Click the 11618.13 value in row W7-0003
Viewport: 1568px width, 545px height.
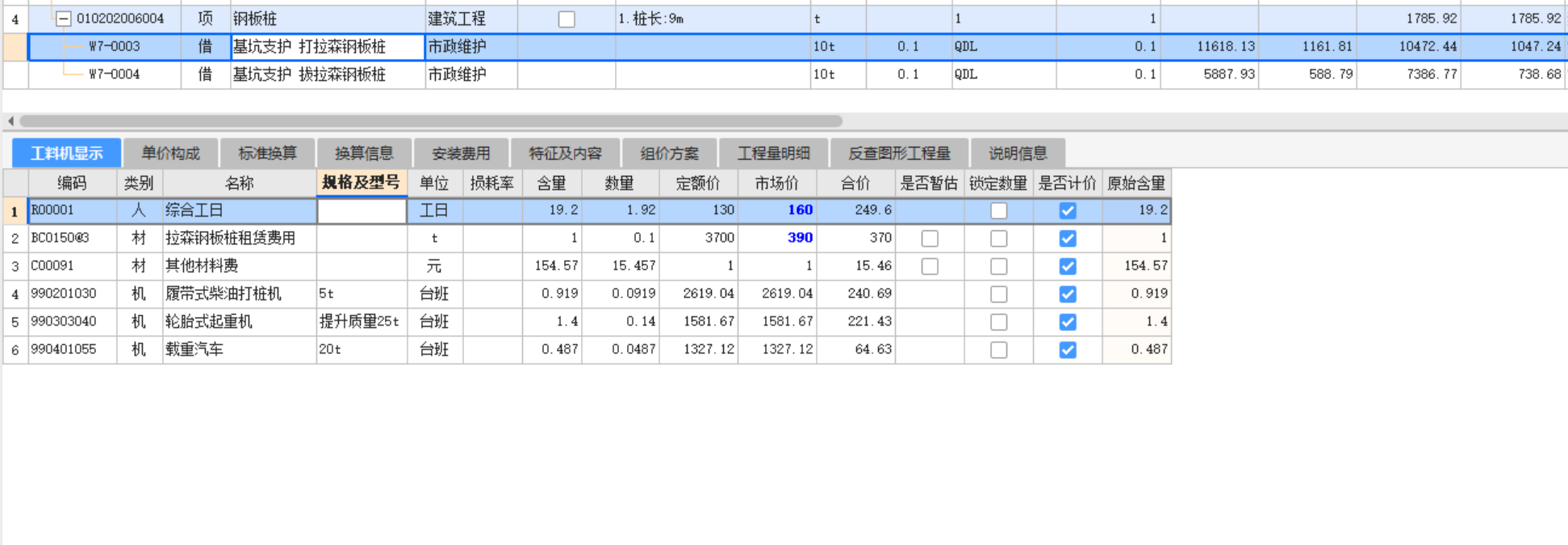coord(1210,47)
